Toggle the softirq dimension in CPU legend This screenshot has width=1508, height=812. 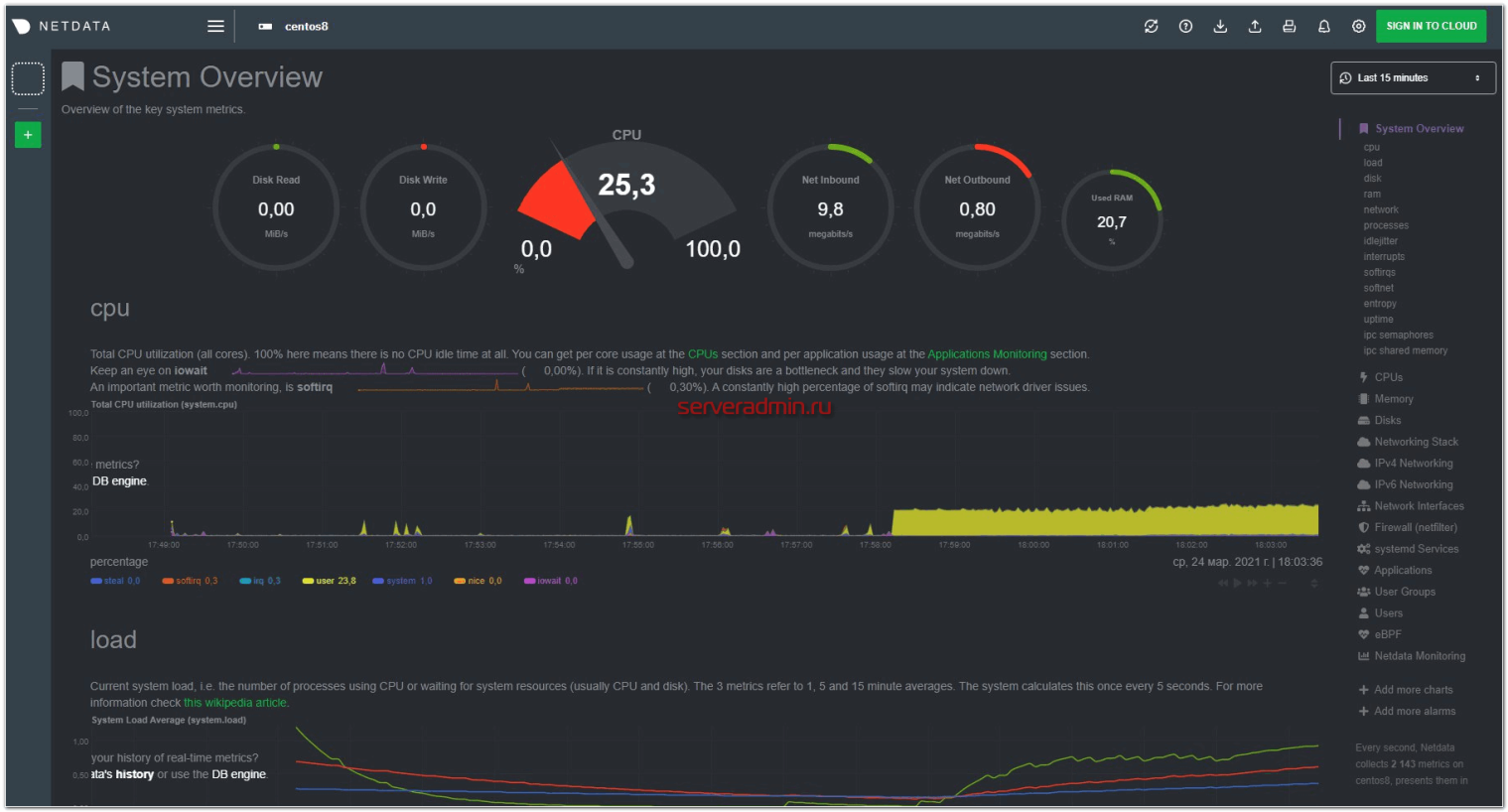(190, 581)
